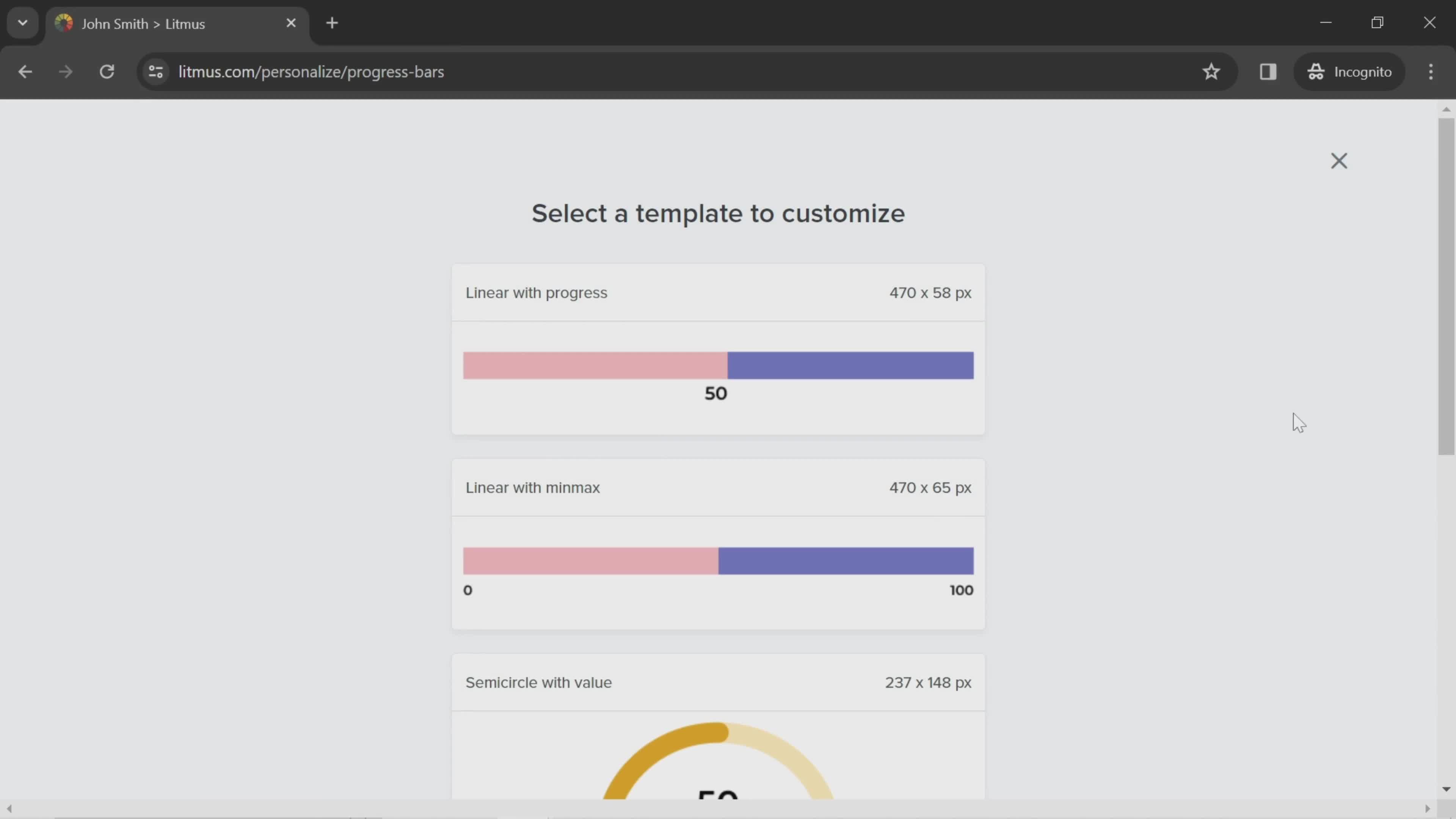Click the Incognito indicator icon
The width and height of the screenshot is (1456, 819).
click(1316, 71)
